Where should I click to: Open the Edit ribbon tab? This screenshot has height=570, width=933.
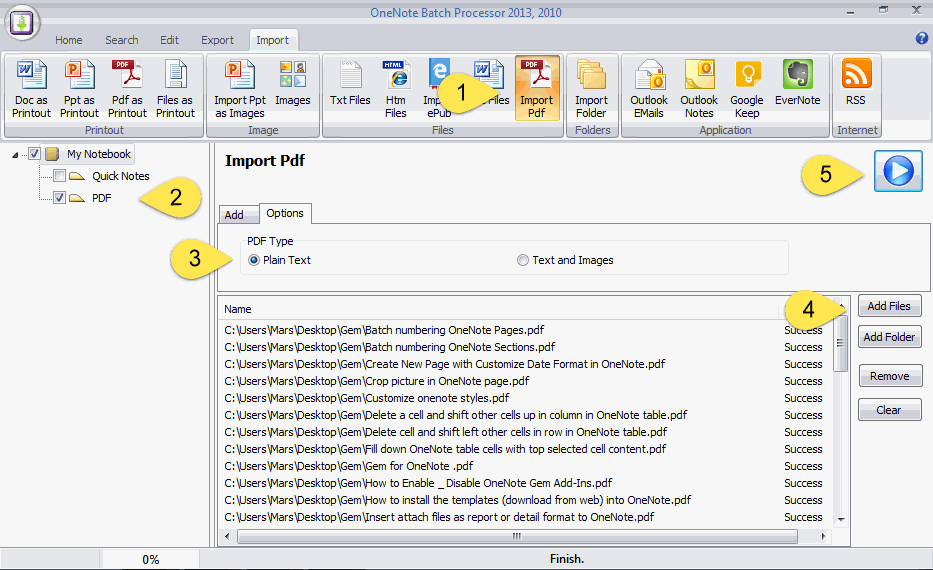pyautogui.click(x=169, y=40)
